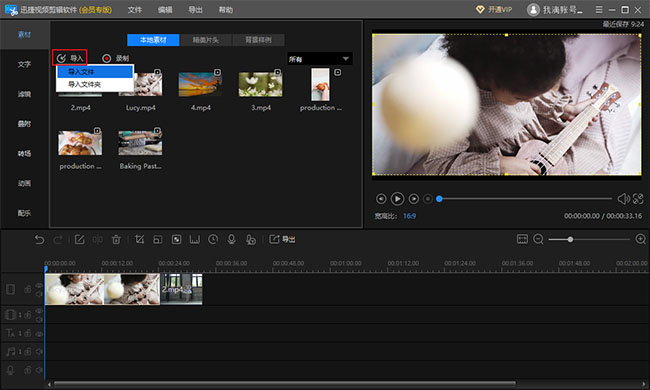Switch to 背景样例 tab
Viewport: 650px width, 390px height.
[x=258, y=40]
